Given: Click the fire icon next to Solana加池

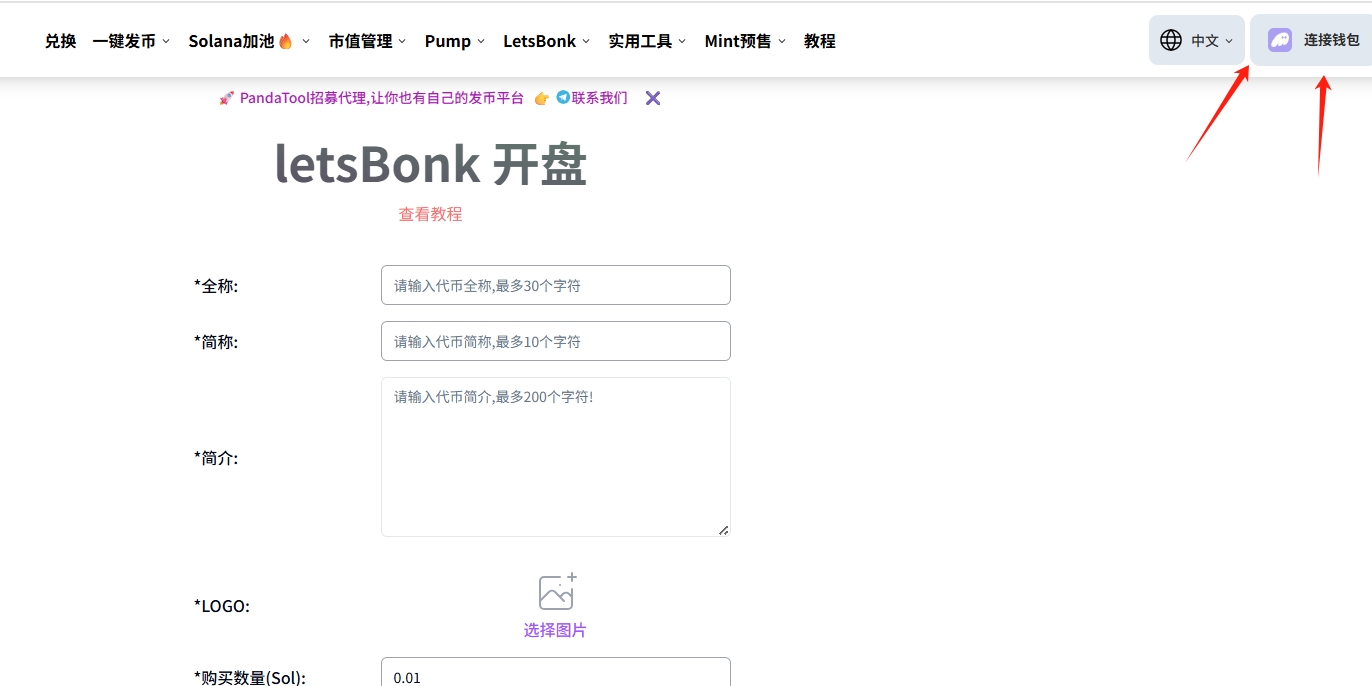Looking at the screenshot, I should click(x=286, y=41).
